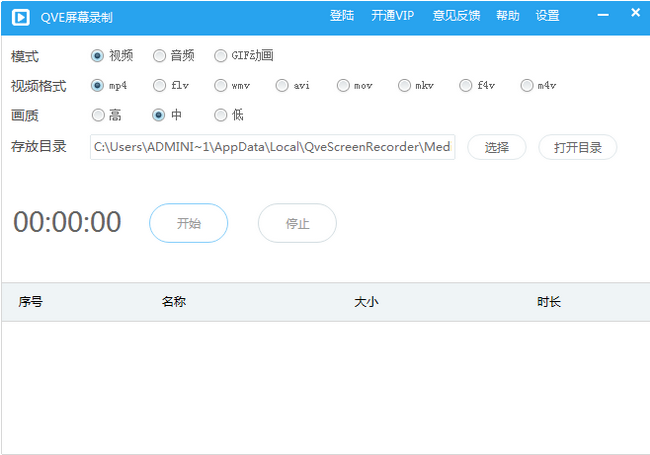650x455 pixels.
Task: Click the 名称 column header
Action: [174, 302]
